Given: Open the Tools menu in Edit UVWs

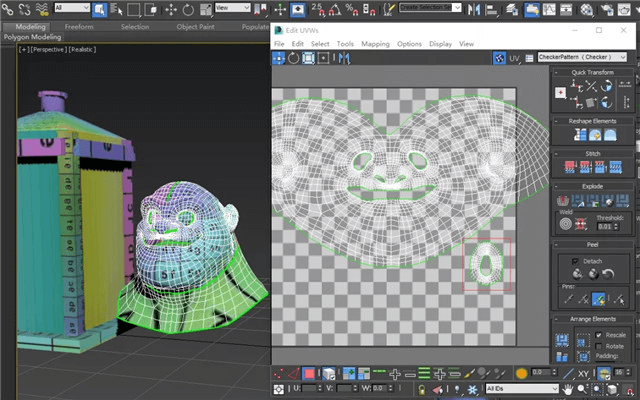Looking at the screenshot, I should pos(345,44).
